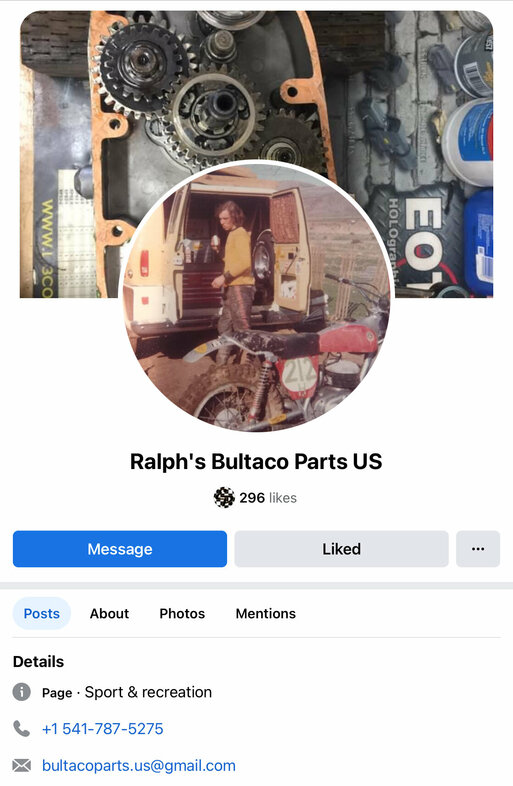View the 296 likes count
Viewport: 513px width, 786px height.
[x=268, y=498]
